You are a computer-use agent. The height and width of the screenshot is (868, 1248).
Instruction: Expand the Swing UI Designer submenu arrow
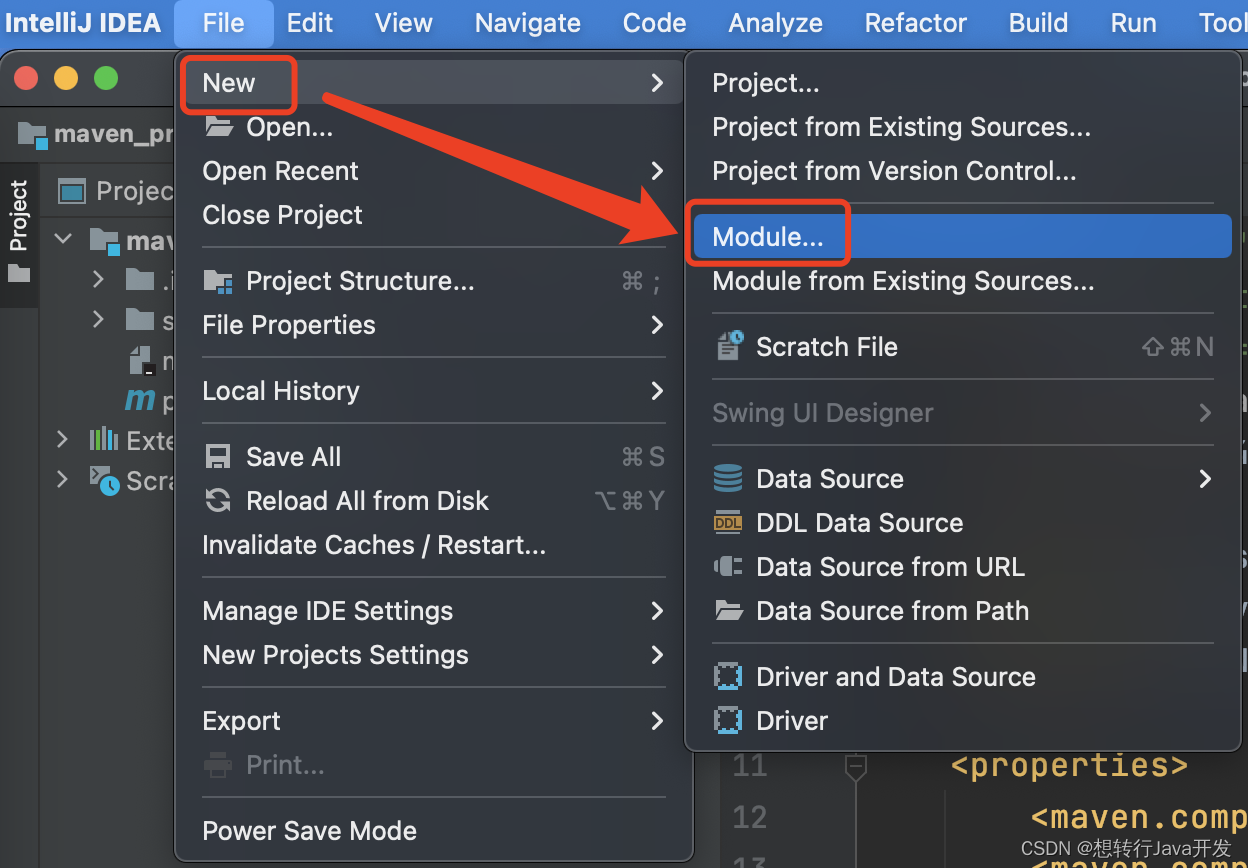coord(1205,413)
